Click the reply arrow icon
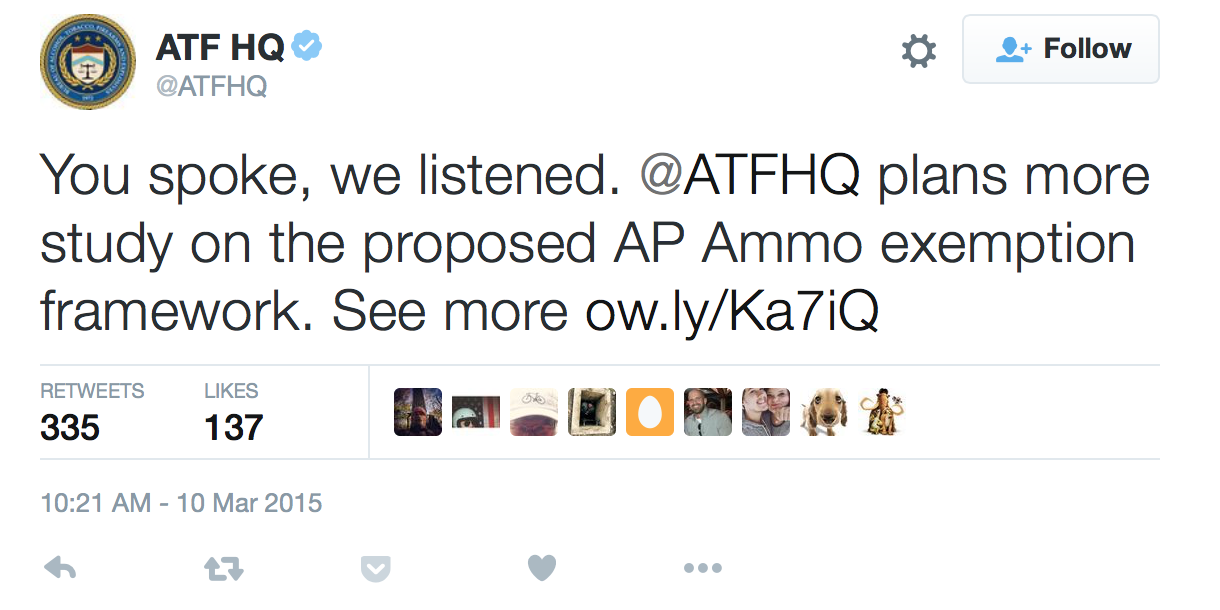The height and width of the screenshot is (610, 1220). click(x=60, y=567)
